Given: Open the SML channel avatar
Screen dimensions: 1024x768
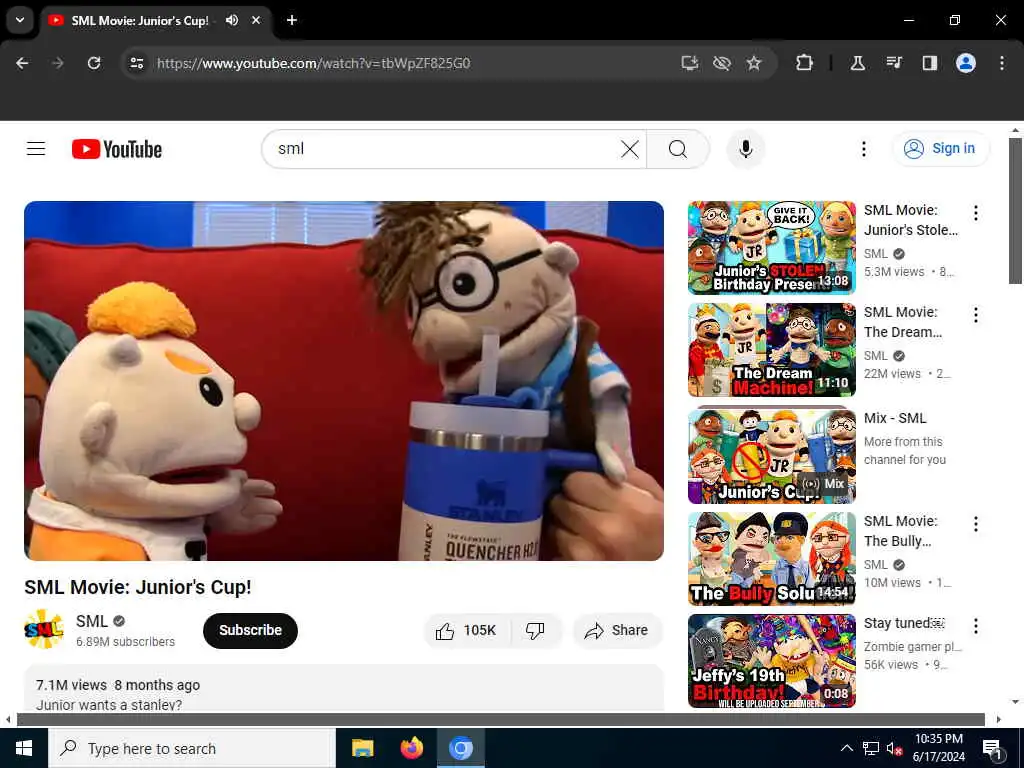Looking at the screenshot, I should pos(44,630).
